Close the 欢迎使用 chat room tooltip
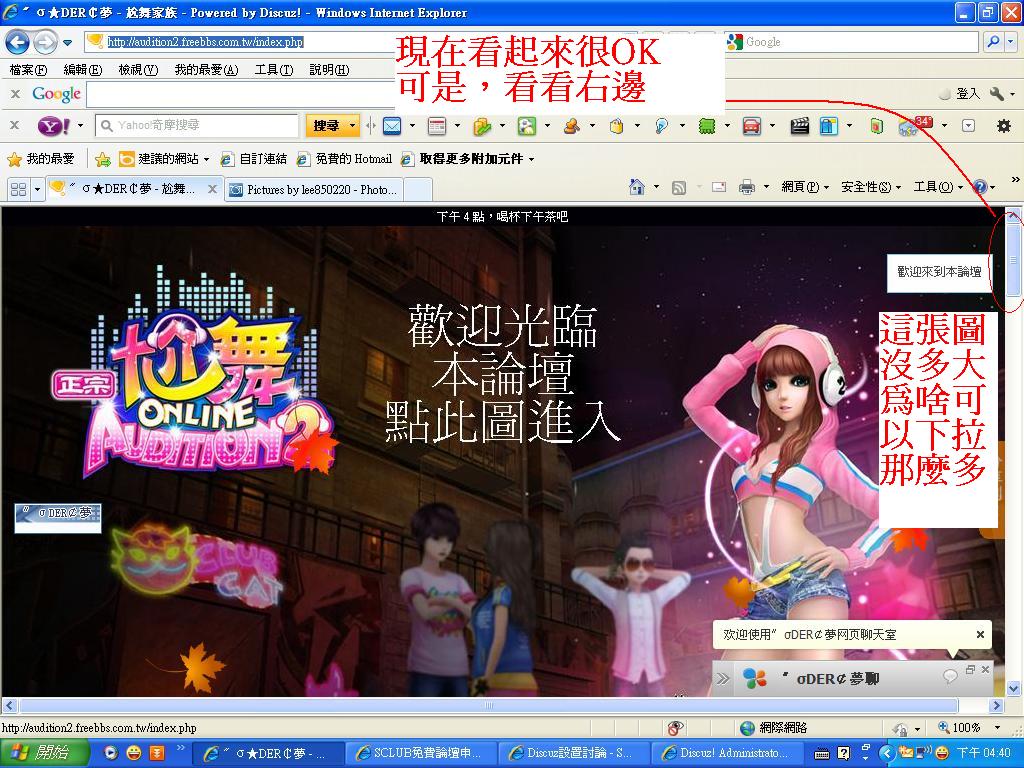1024x768 pixels. (x=980, y=634)
